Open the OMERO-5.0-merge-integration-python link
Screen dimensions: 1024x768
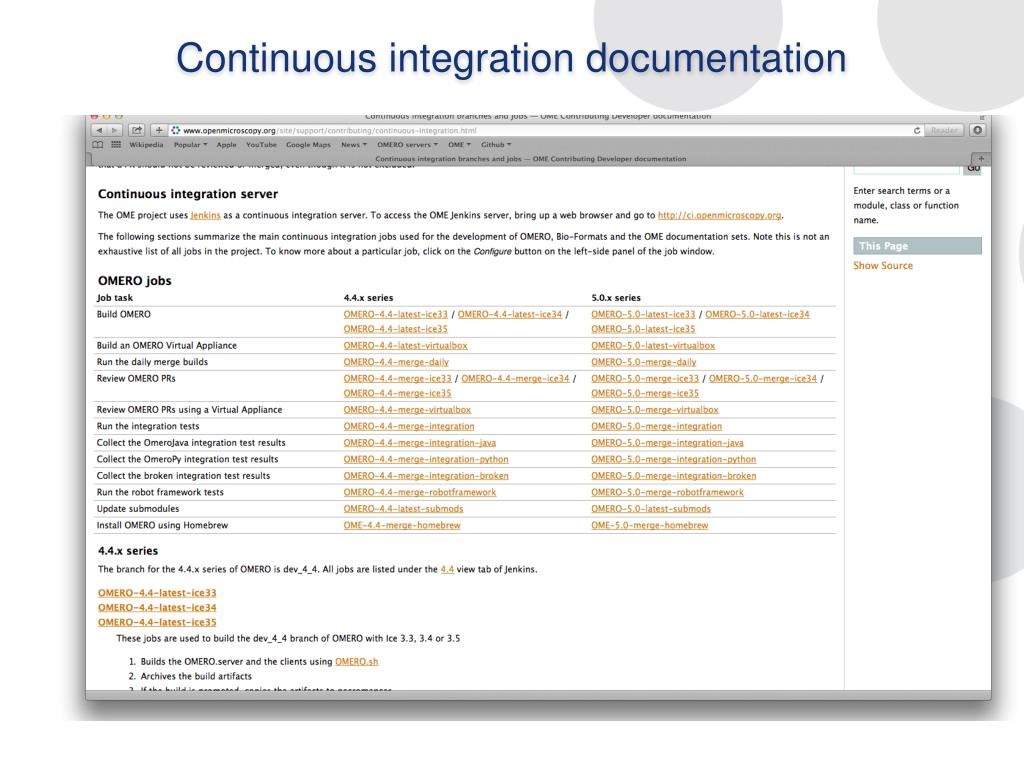pos(673,459)
